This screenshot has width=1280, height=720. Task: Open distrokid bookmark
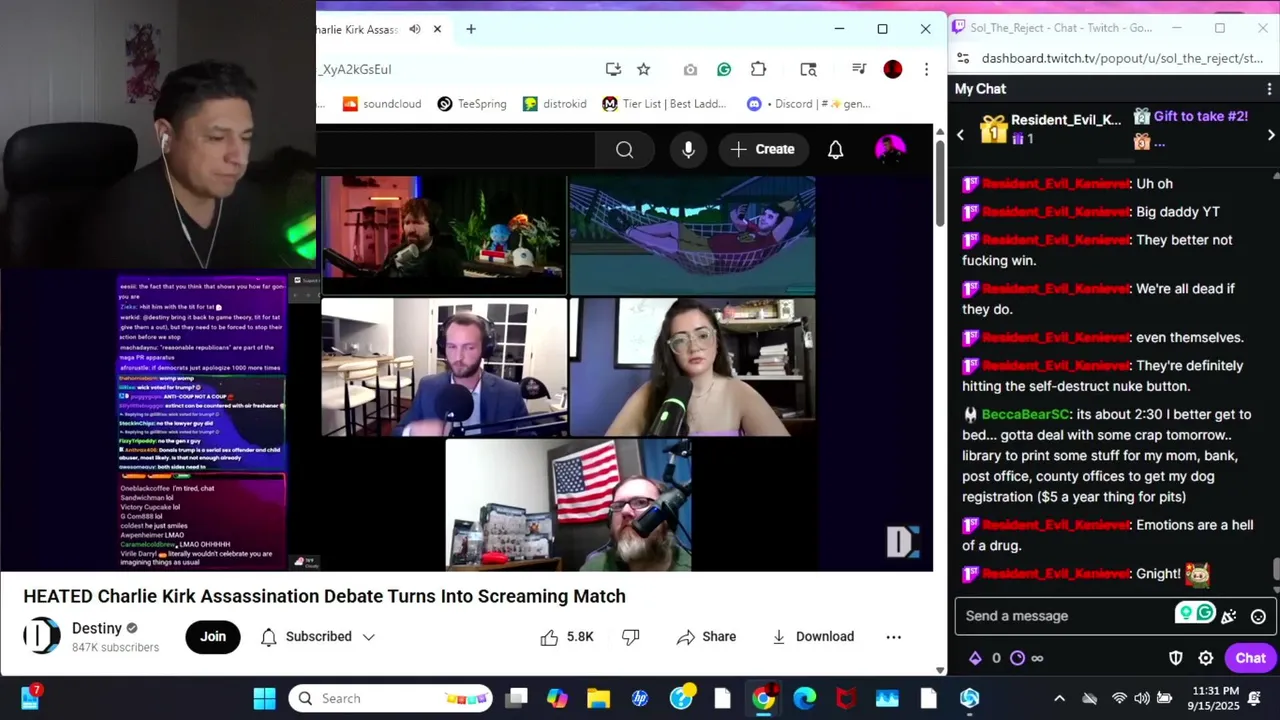click(x=554, y=103)
